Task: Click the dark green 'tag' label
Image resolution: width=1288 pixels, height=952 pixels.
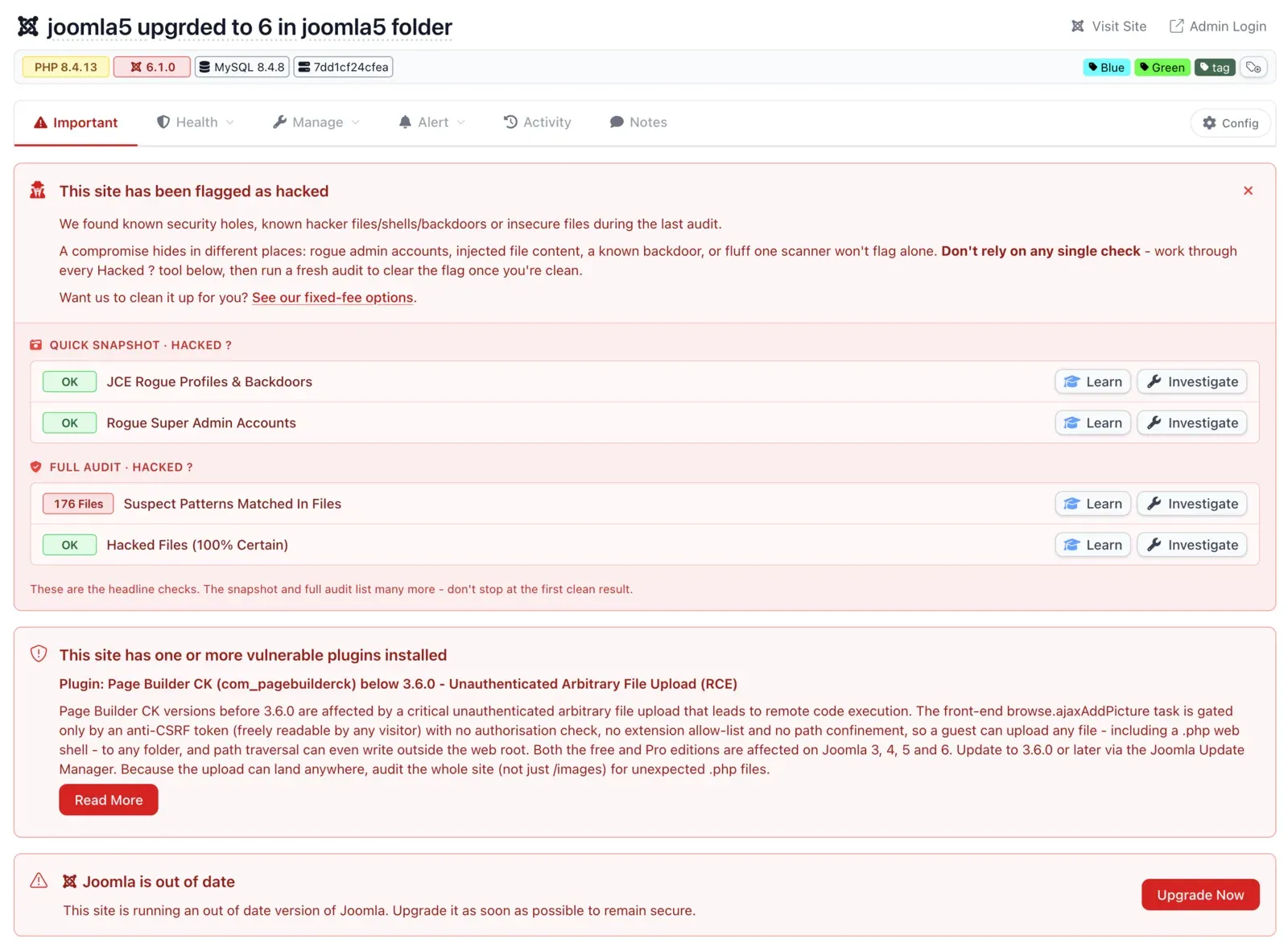Action: [x=1215, y=68]
